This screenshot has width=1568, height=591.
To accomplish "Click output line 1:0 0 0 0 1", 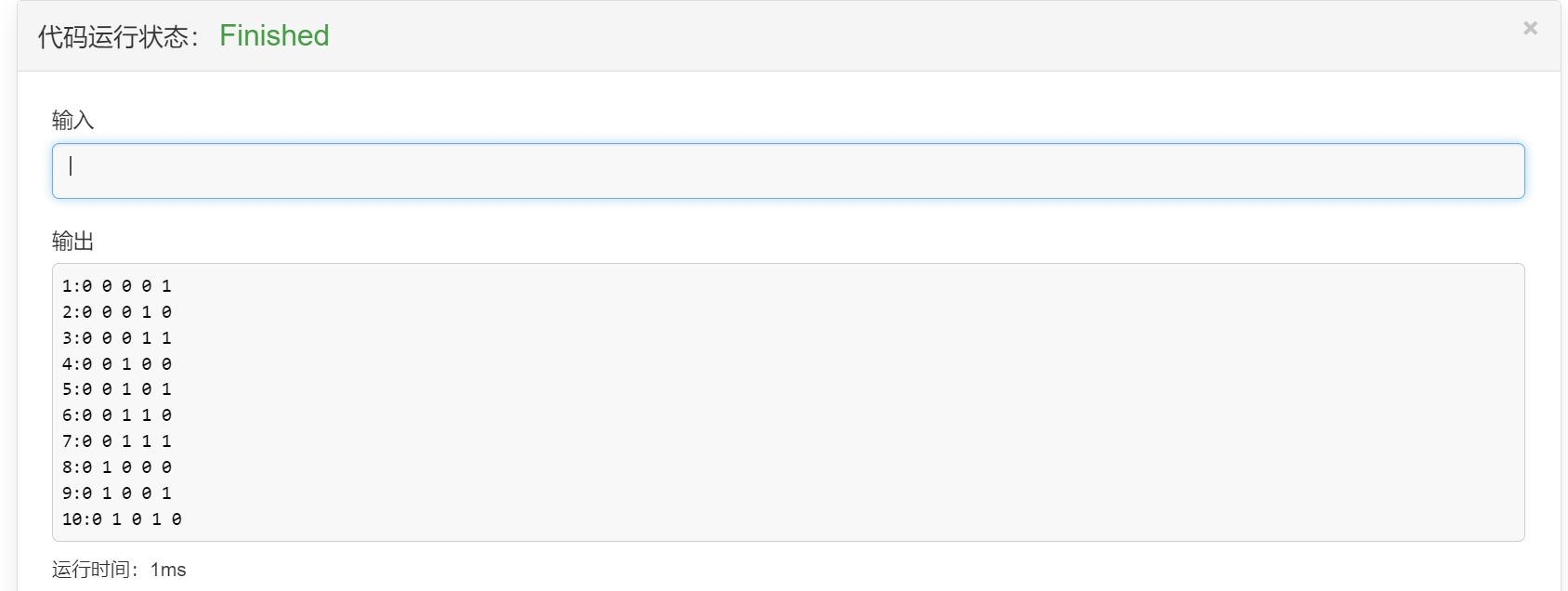I will tap(117, 286).
